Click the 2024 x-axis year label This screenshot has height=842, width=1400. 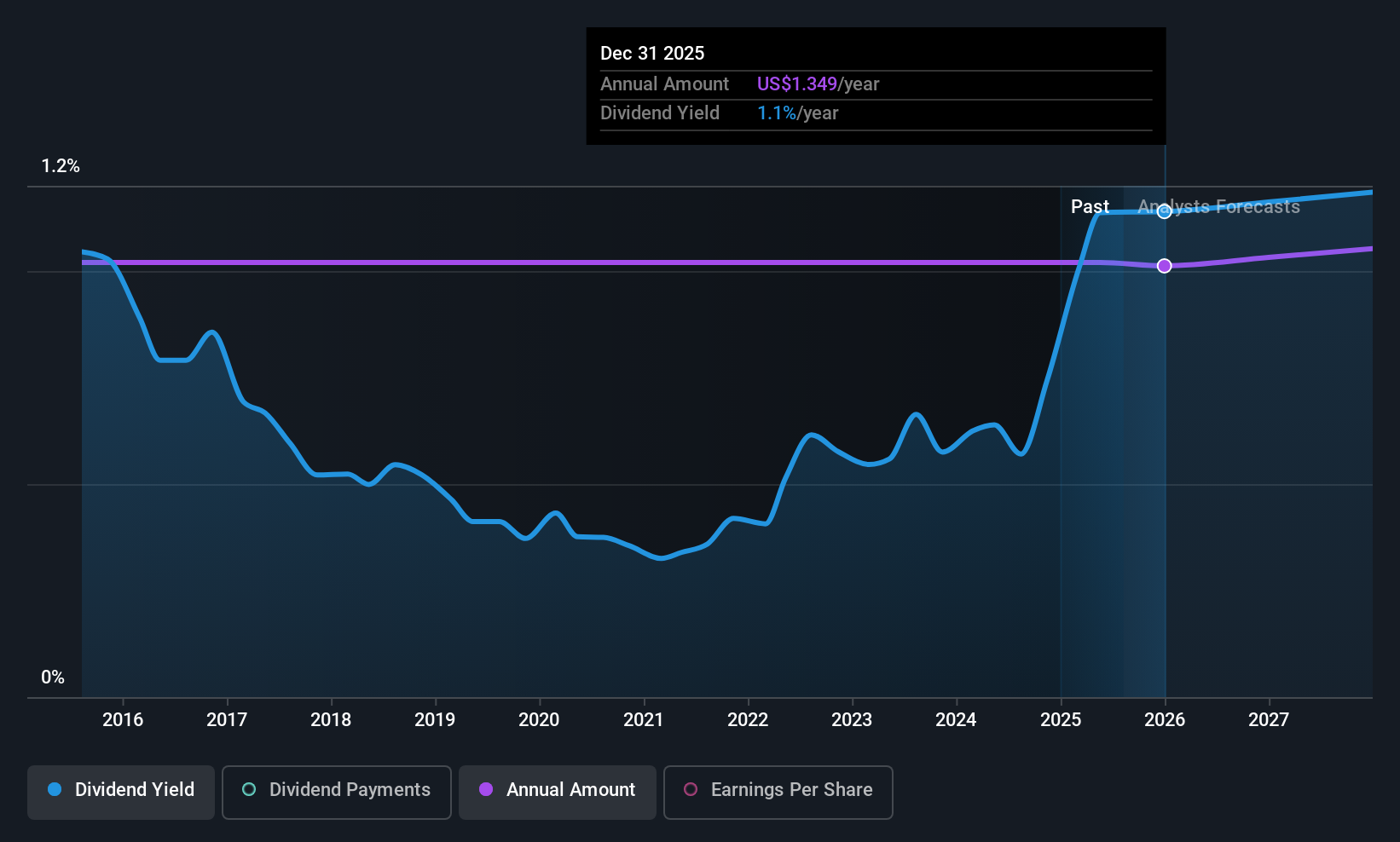(x=956, y=719)
